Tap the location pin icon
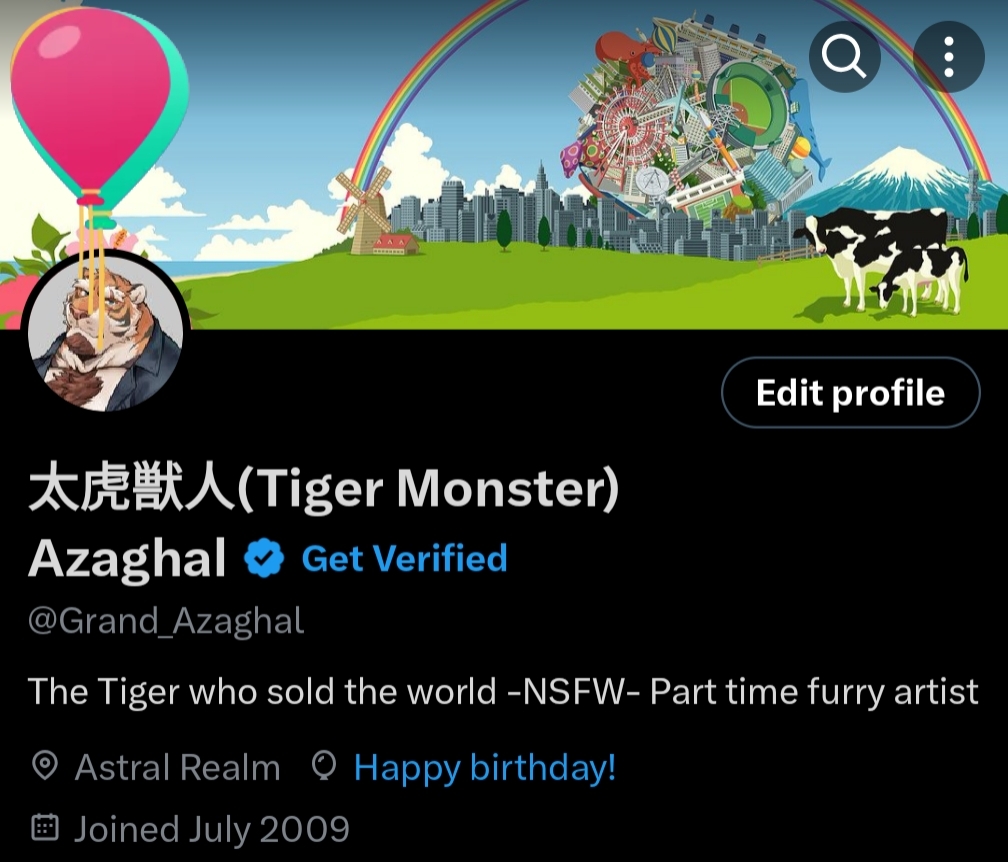 point(45,766)
